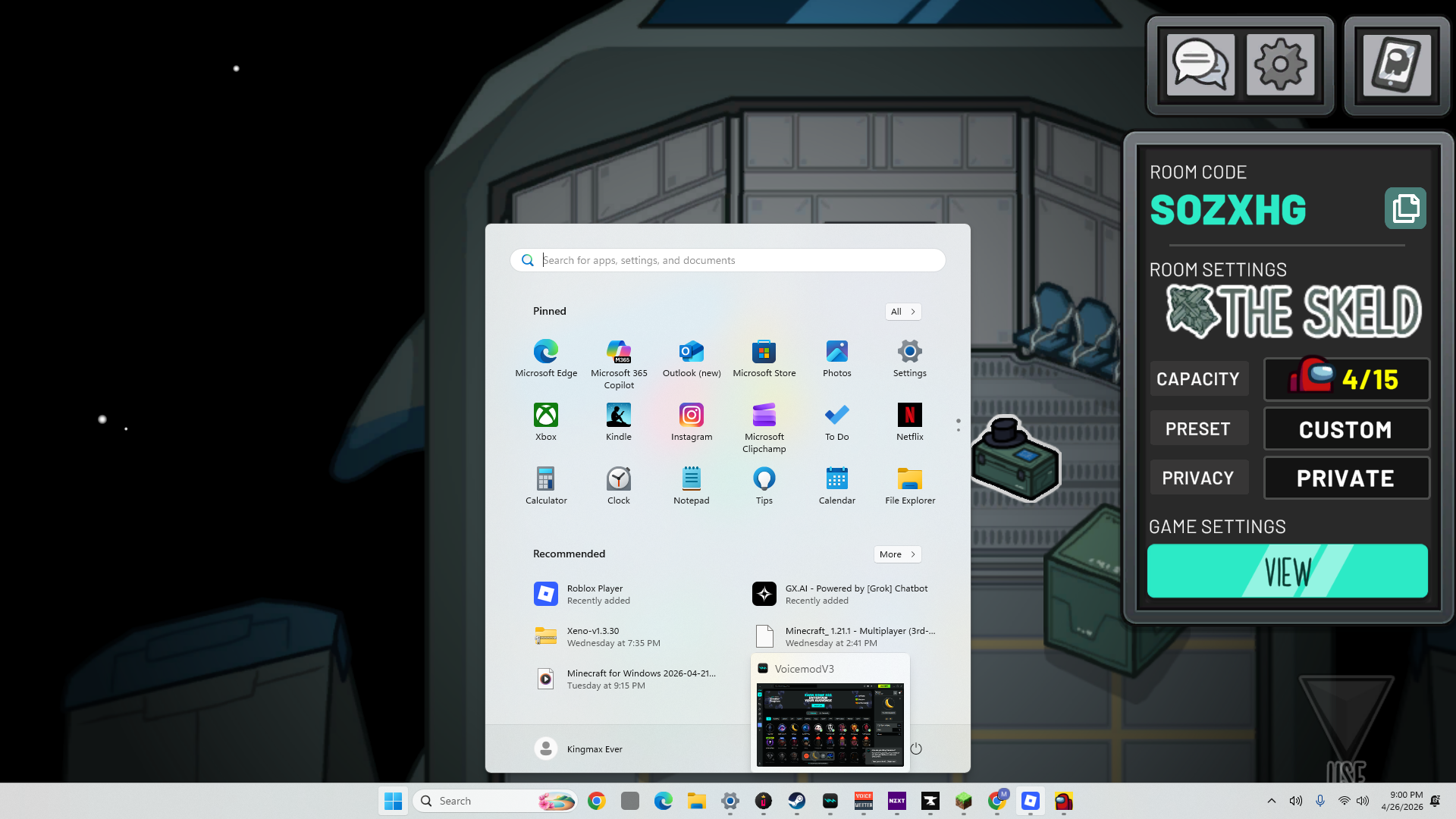This screenshot has width=1456, height=819.
Task: Launch Netflix from pinned apps
Action: [x=910, y=422]
